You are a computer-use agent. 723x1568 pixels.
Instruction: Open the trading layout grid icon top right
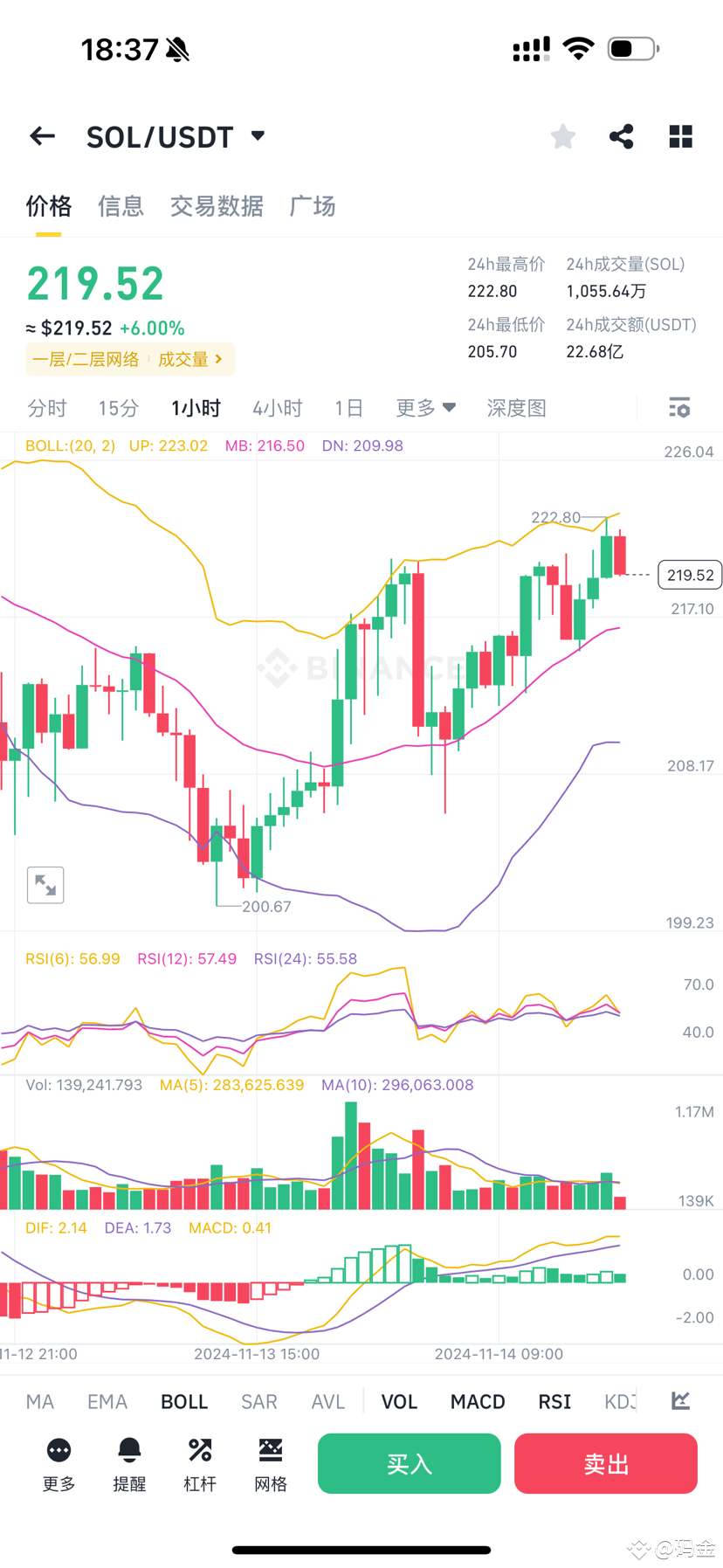pyautogui.click(x=680, y=136)
